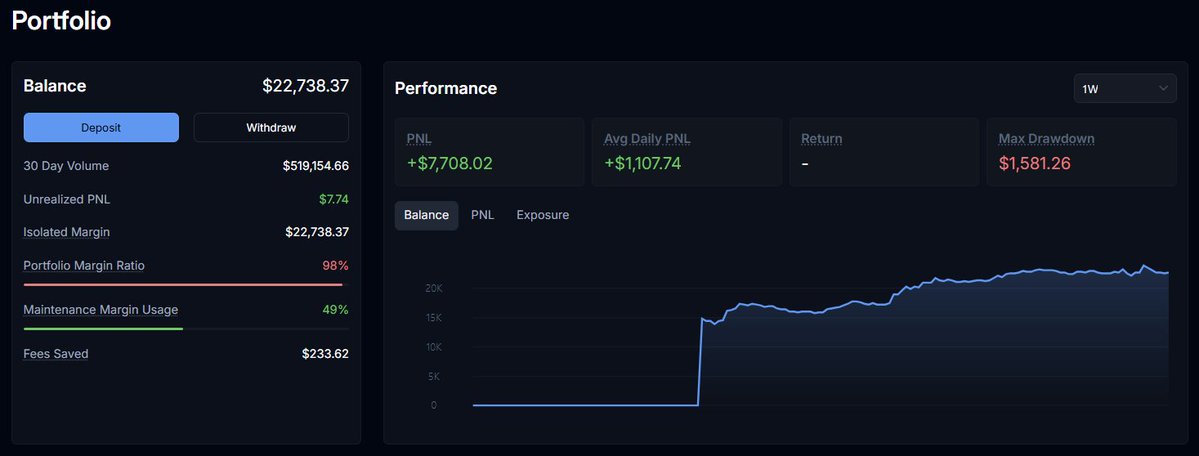
Task: Click the red Portfolio Margin Ratio bar
Action: coord(183,285)
